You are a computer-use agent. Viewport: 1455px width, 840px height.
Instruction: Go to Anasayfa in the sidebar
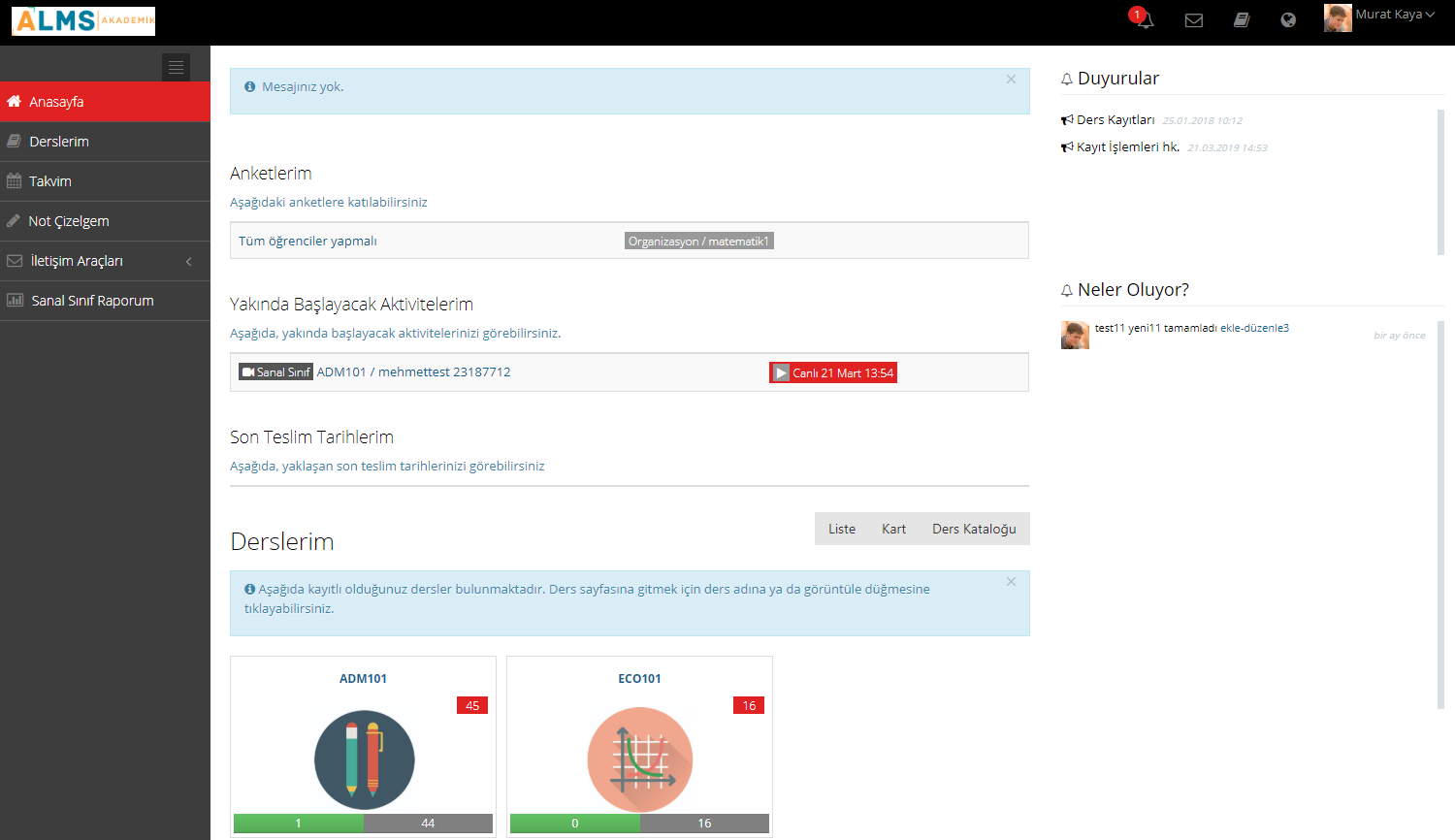coord(105,102)
